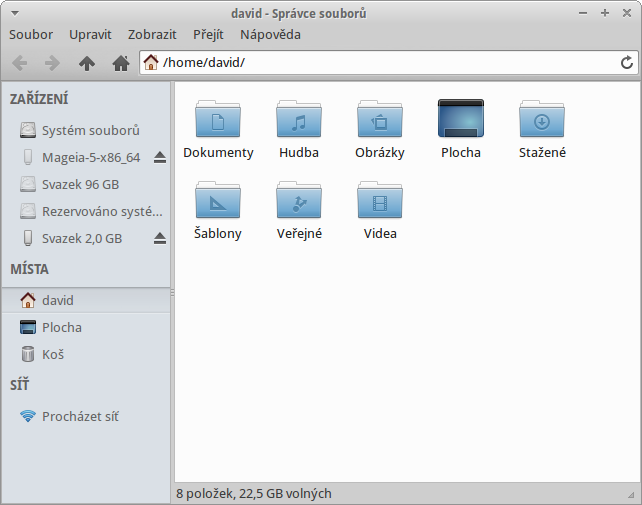The height and width of the screenshot is (505, 642).
Task: Click the Šablony folder label
Action: click(218, 233)
